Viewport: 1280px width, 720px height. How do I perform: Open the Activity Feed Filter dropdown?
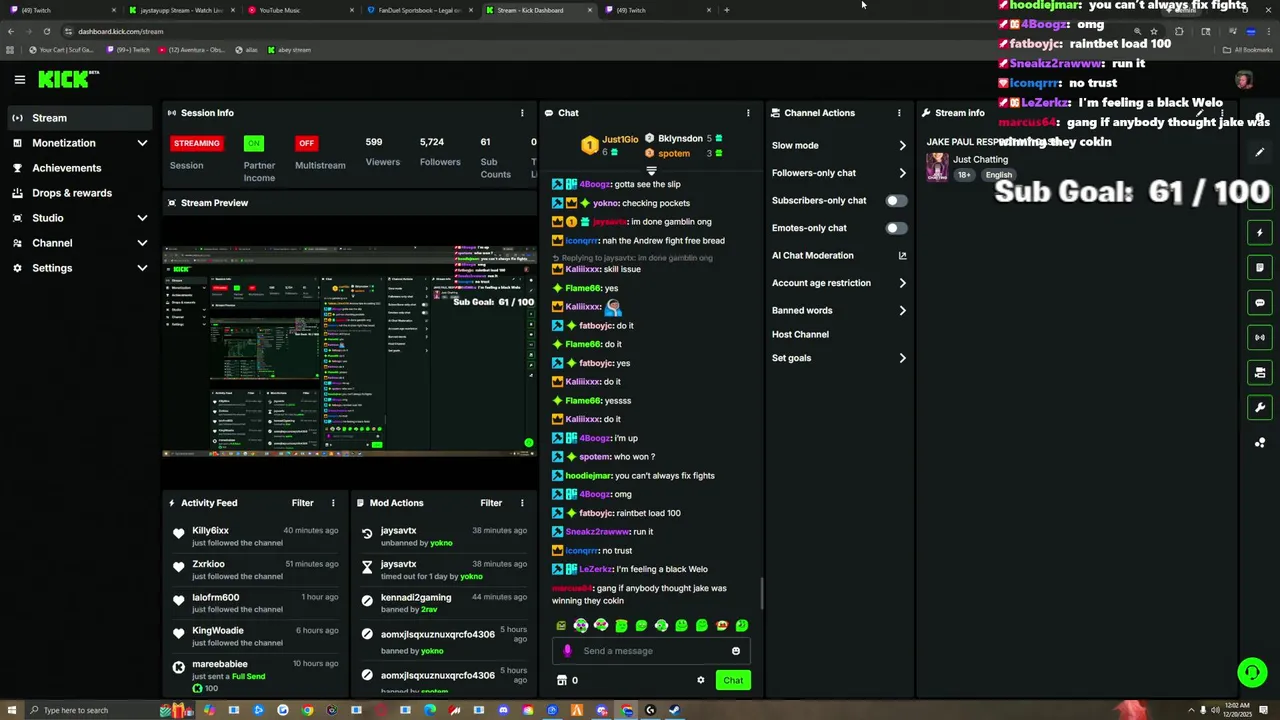click(302, 503)
